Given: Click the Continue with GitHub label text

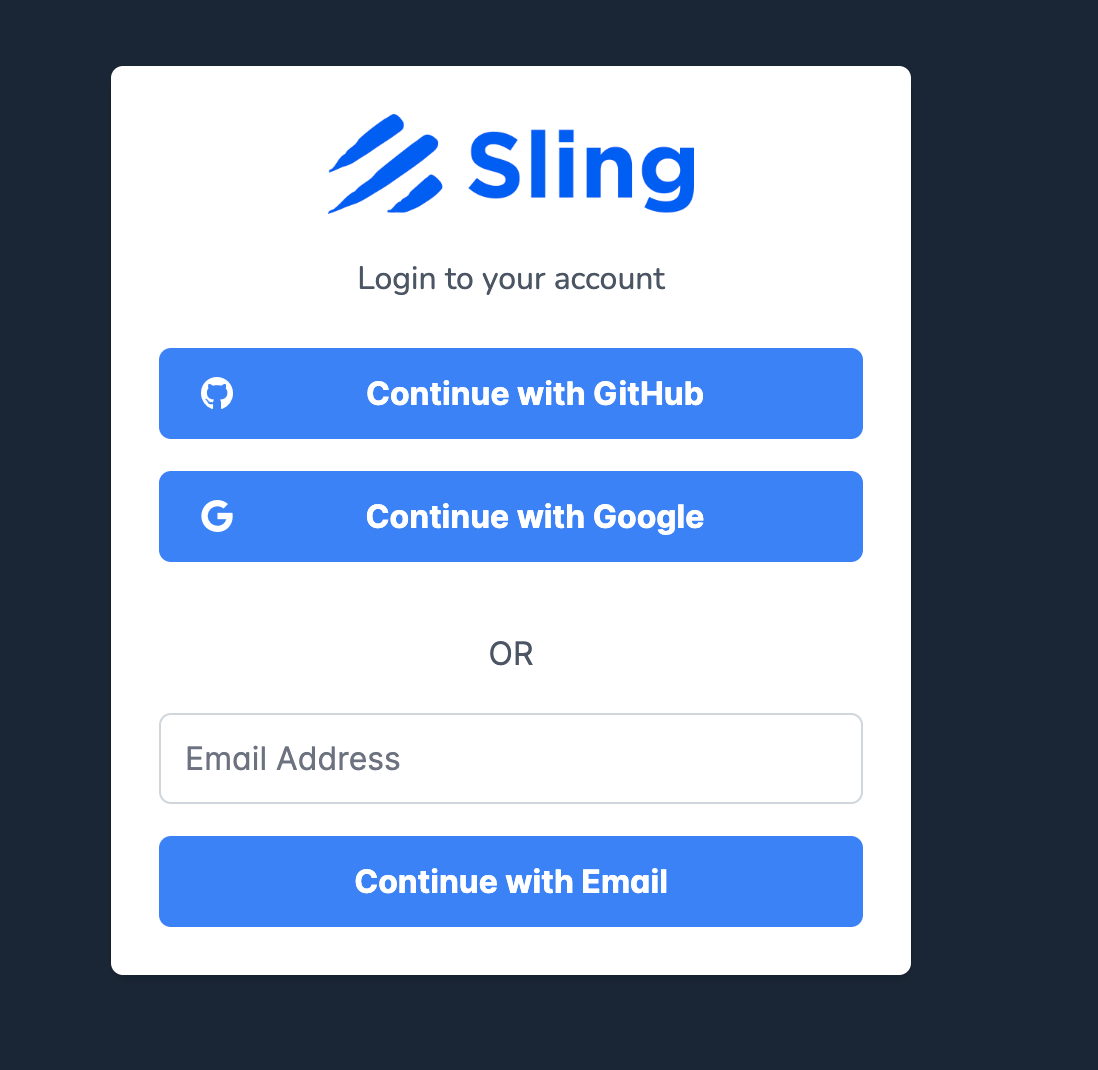Looking at the screenshot, I should coord(534,393).
